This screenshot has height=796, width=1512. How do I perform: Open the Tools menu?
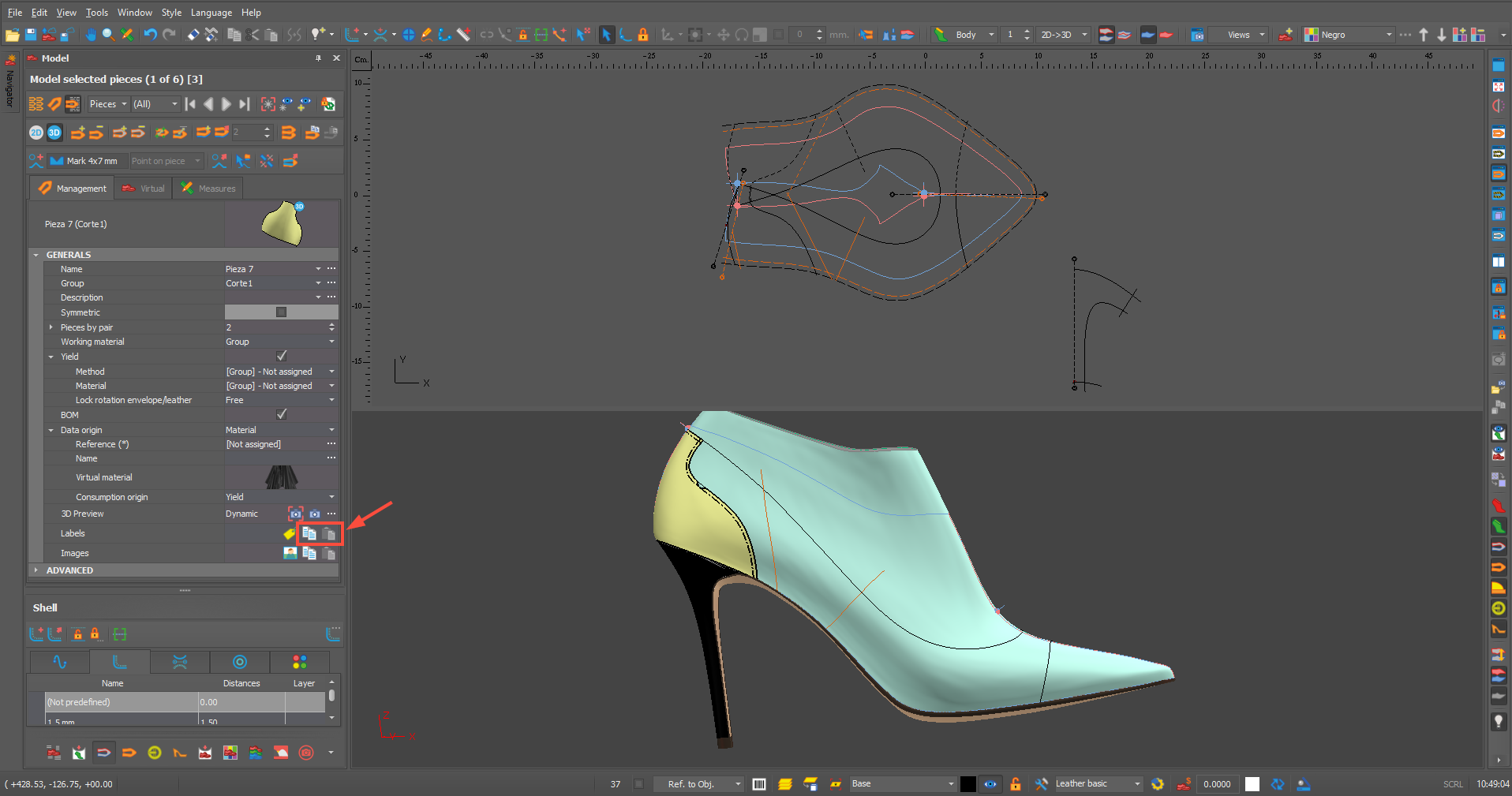pyautogui.click(x=97, y=13)
